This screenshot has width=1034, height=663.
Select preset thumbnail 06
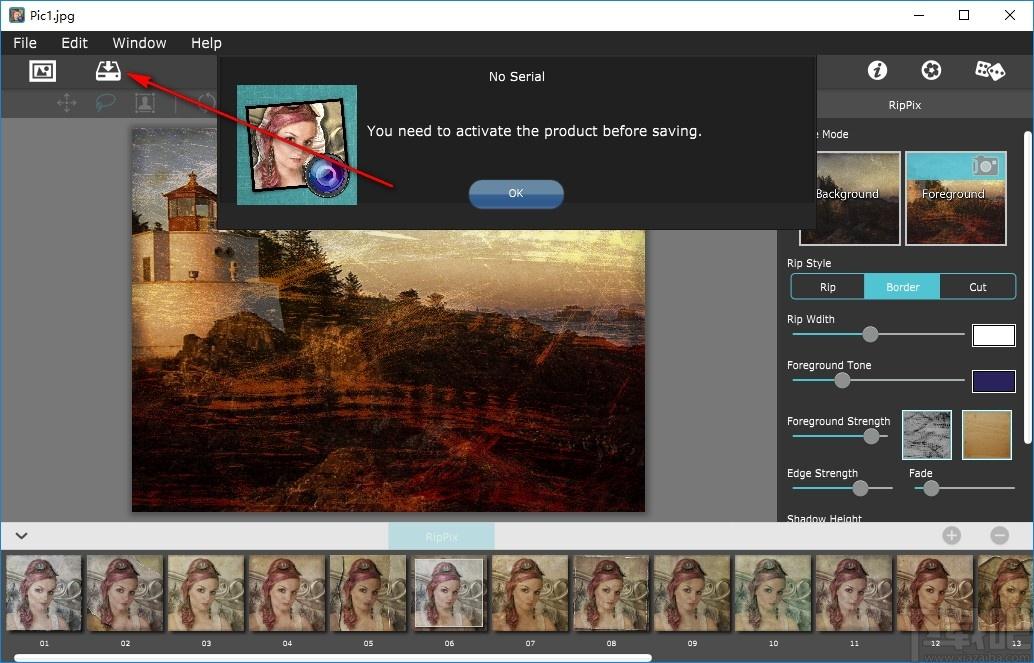pos(449,593)
